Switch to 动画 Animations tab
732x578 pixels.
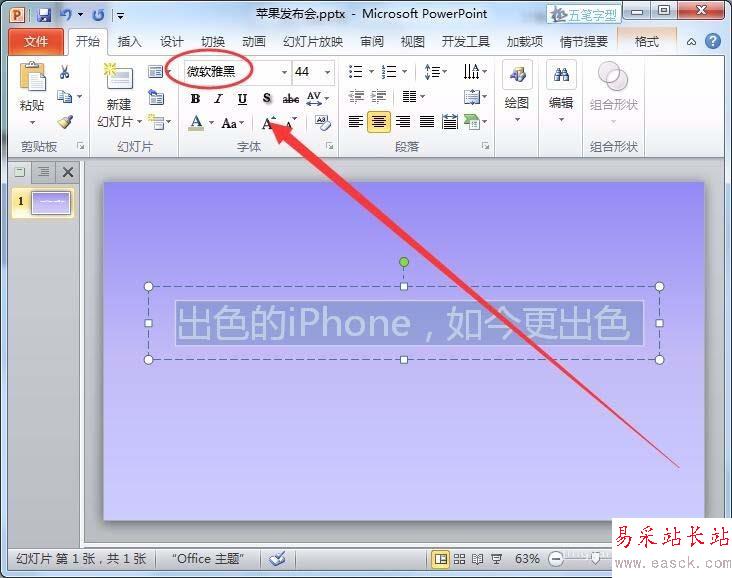point(253,42)
